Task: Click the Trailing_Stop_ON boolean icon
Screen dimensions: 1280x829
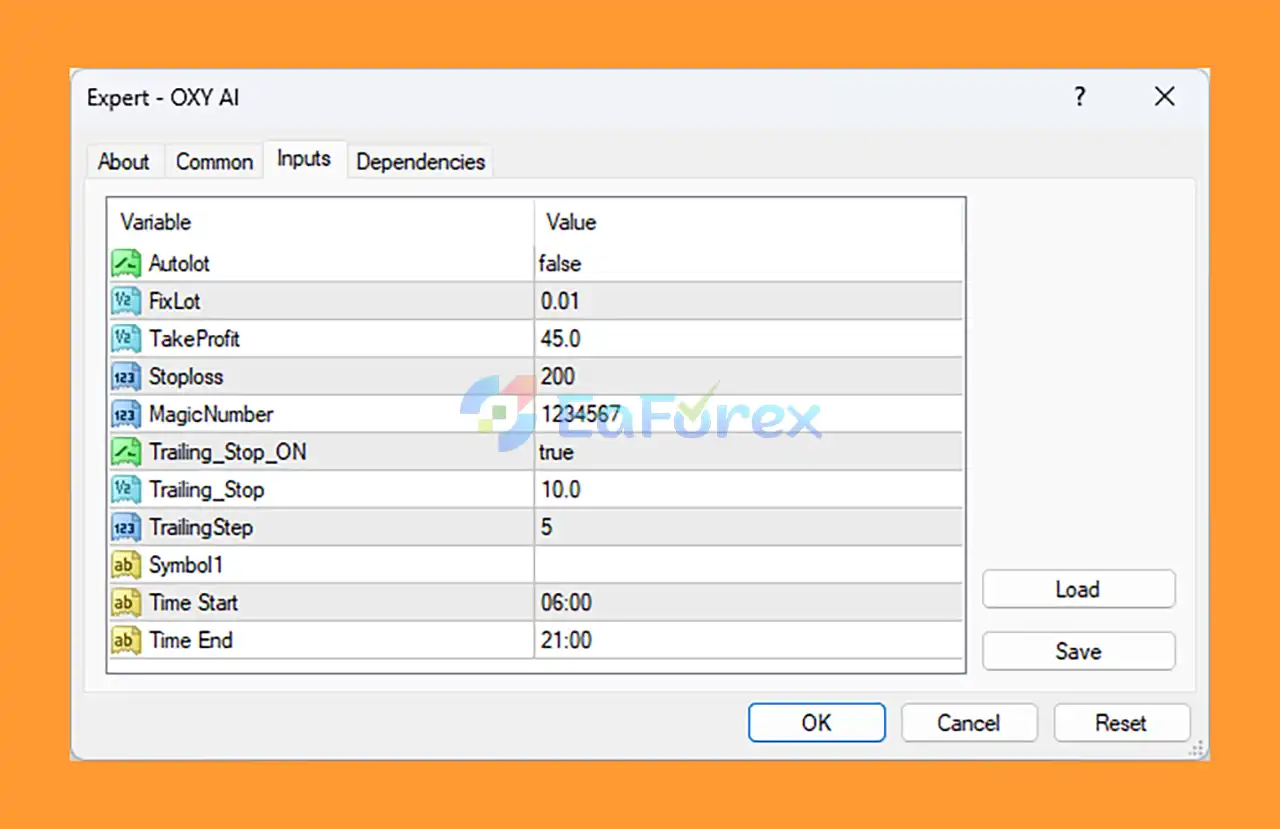Action: (x=125, y=452)
